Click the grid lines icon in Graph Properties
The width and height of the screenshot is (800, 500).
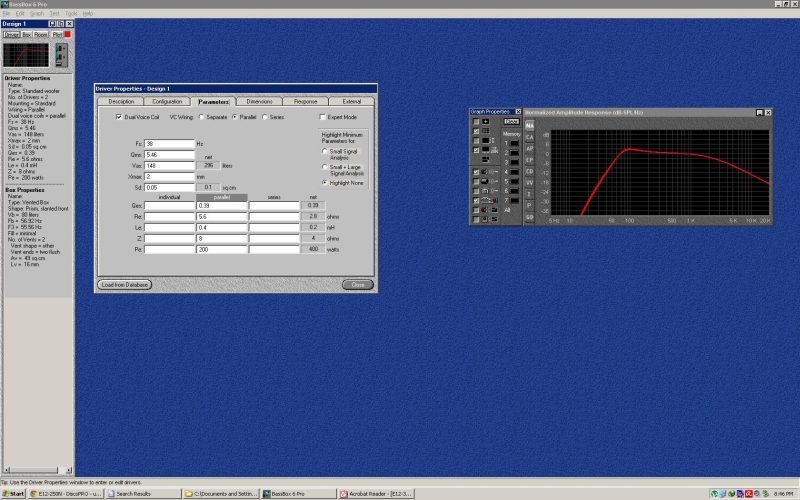click(486, 131)
